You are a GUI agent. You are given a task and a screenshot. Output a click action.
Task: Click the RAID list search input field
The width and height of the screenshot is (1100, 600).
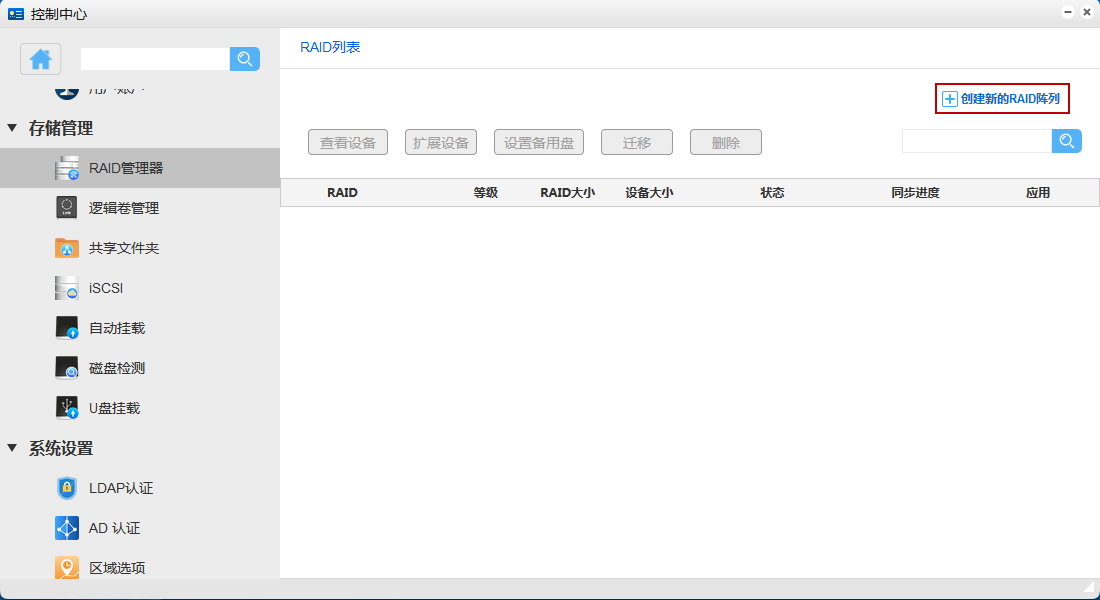click(976, 141)
